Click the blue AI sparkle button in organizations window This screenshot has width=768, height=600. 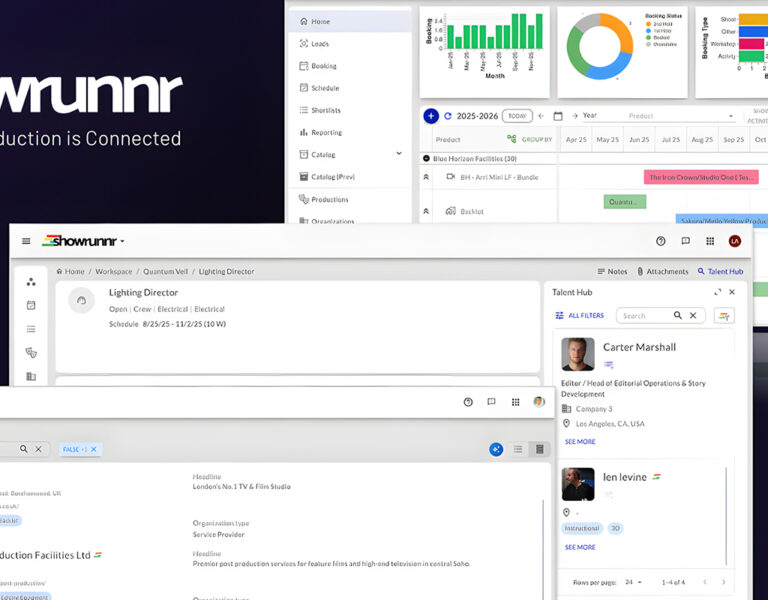pos(496,449)
